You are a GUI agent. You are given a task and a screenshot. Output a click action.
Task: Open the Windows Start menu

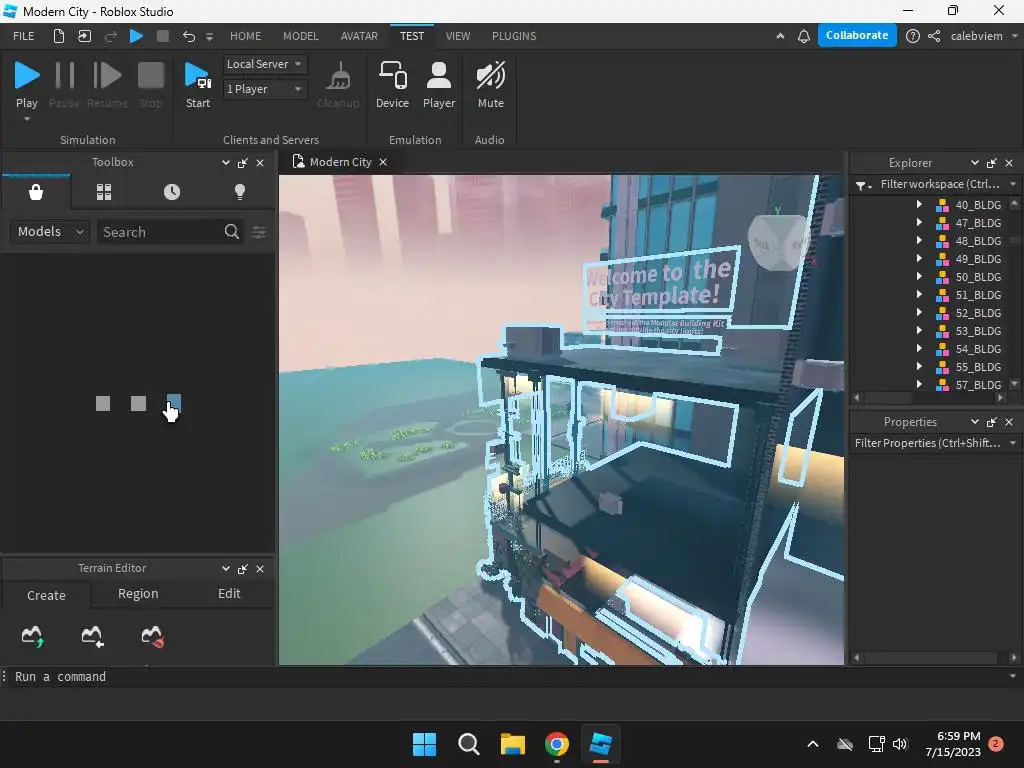424,744
